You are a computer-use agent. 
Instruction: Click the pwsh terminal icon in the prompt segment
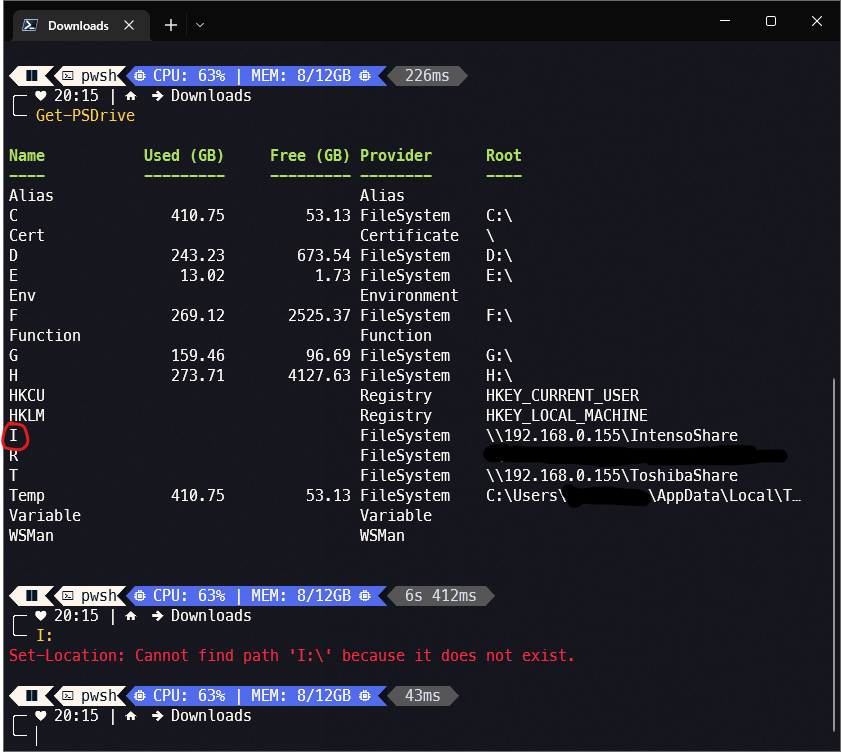(x=69, y=75)
